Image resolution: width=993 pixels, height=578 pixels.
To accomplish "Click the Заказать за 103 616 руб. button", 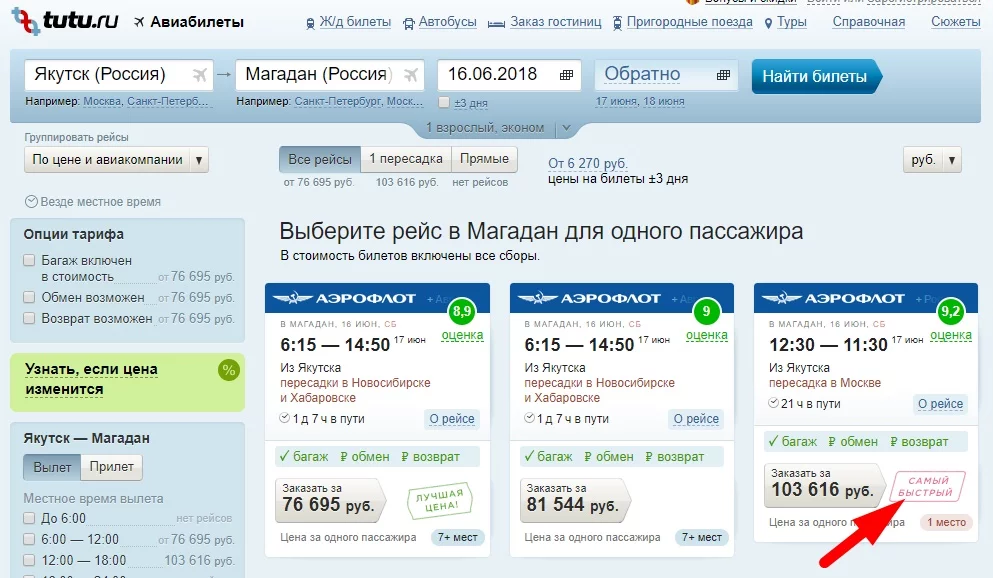I will (823, 485).
